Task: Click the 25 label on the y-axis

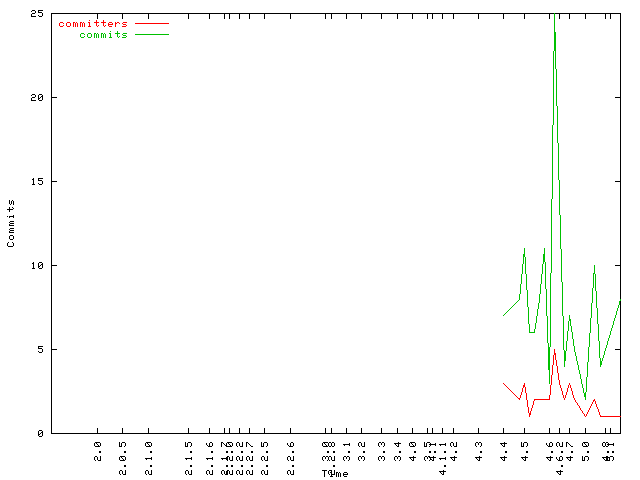Action: (35, 13)
